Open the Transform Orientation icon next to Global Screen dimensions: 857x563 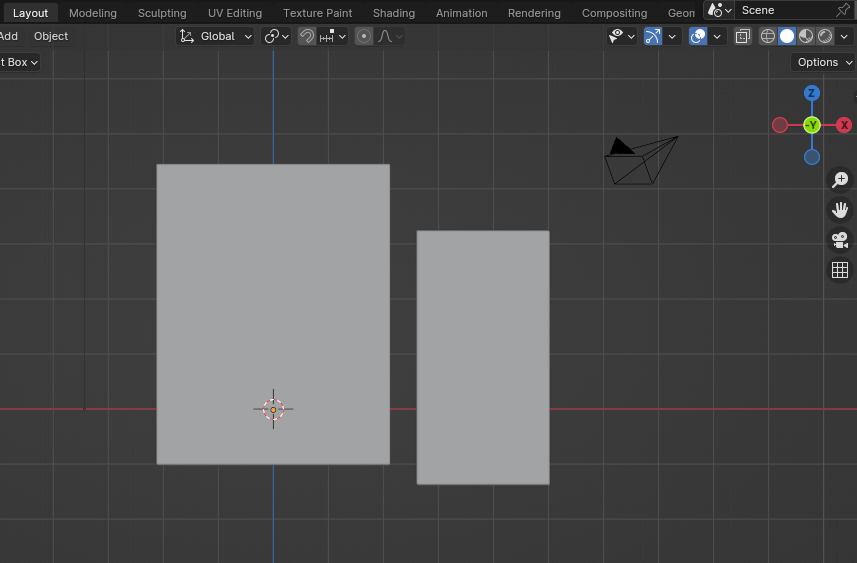click(x=187, y=36)
